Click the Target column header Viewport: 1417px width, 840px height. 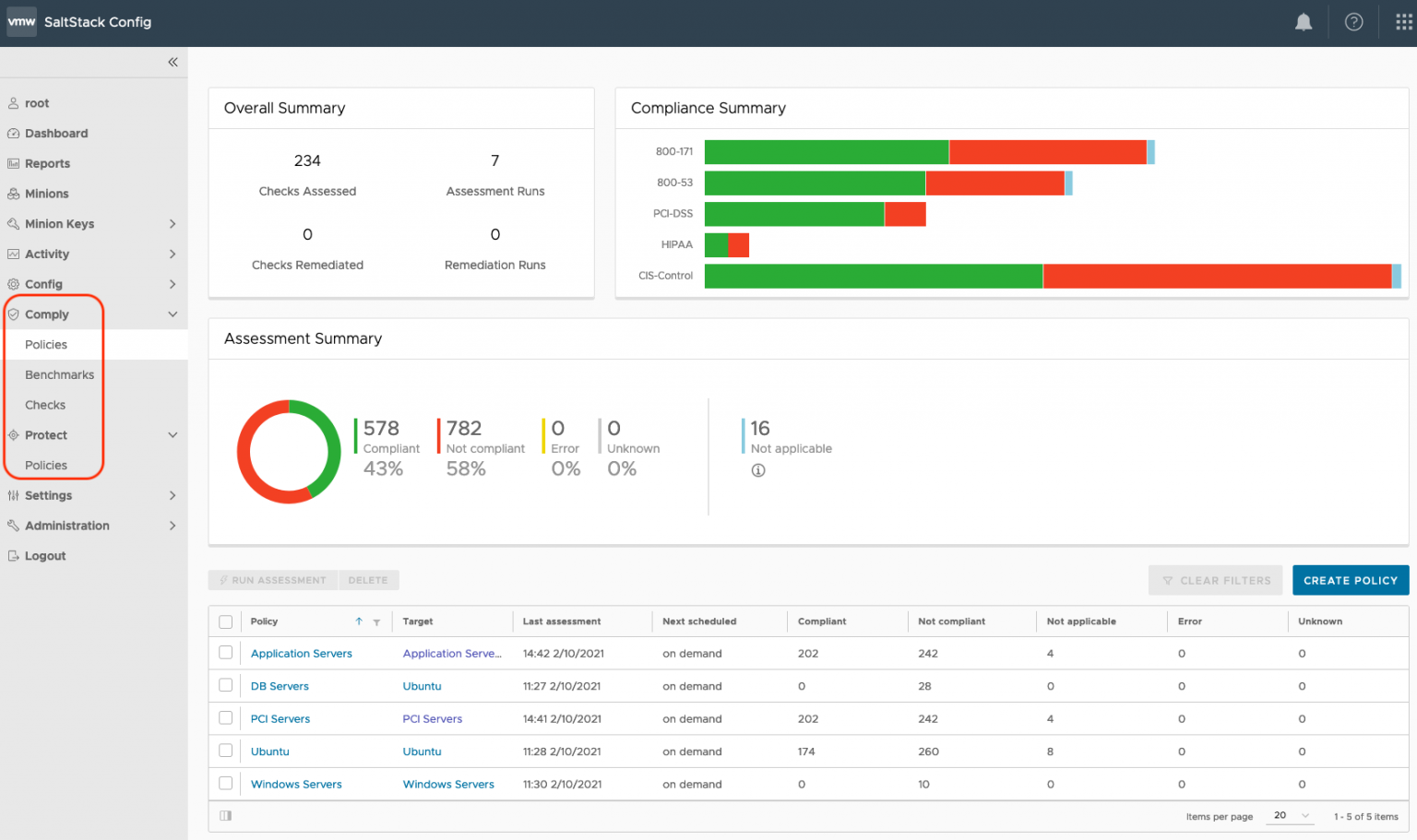click(x=418, y=621)
